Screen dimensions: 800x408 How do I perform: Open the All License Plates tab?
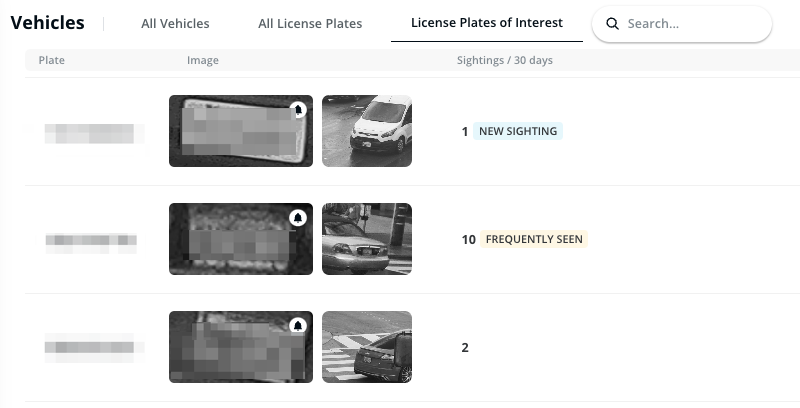click(310, 23)
